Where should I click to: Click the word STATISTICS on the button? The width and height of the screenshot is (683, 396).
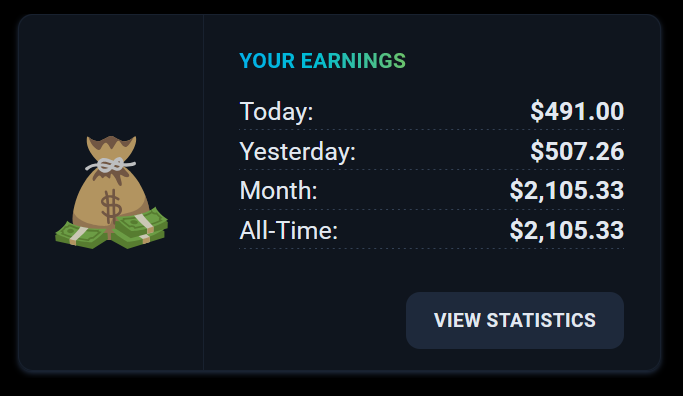pos(541,320)
